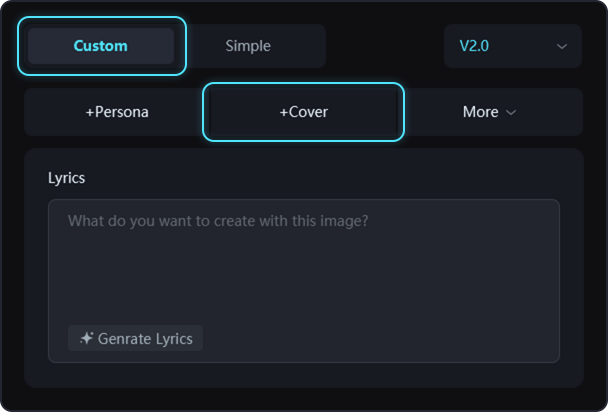The image size is (608, 412).
Task: Add a persona with +Persona
Action: [x=117, y=112]
